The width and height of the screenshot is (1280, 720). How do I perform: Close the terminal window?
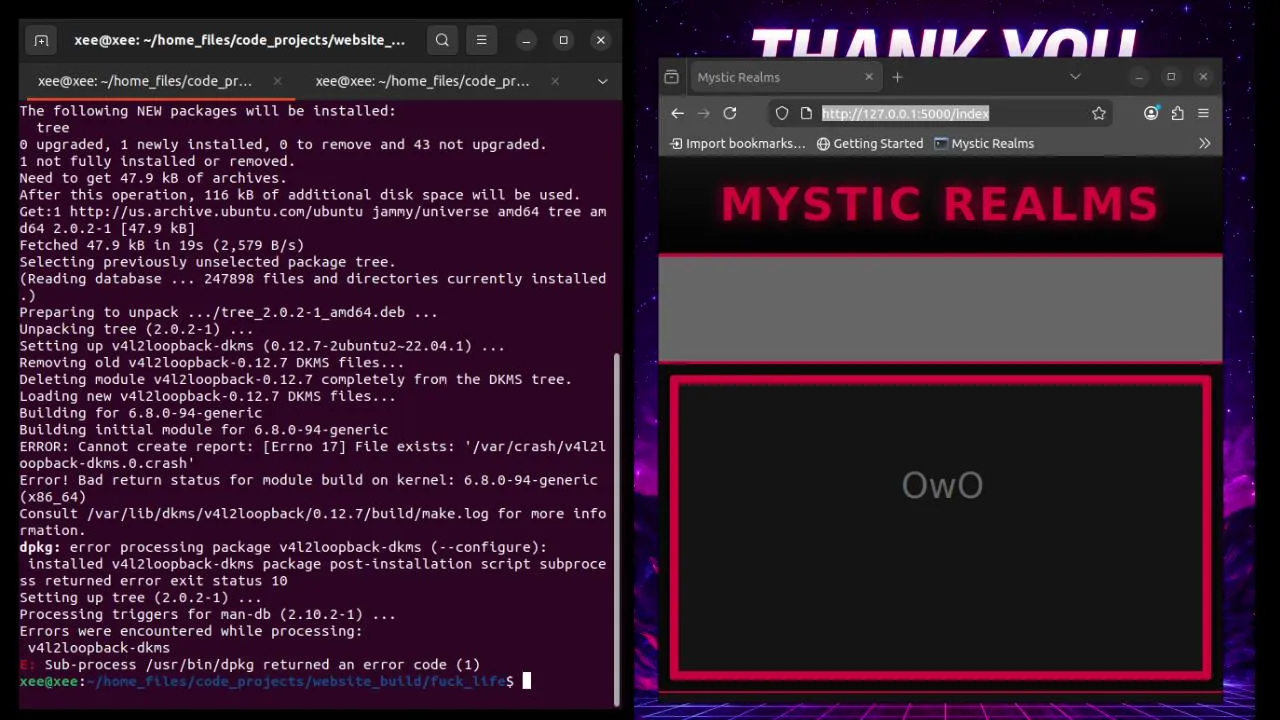(600, 40)
